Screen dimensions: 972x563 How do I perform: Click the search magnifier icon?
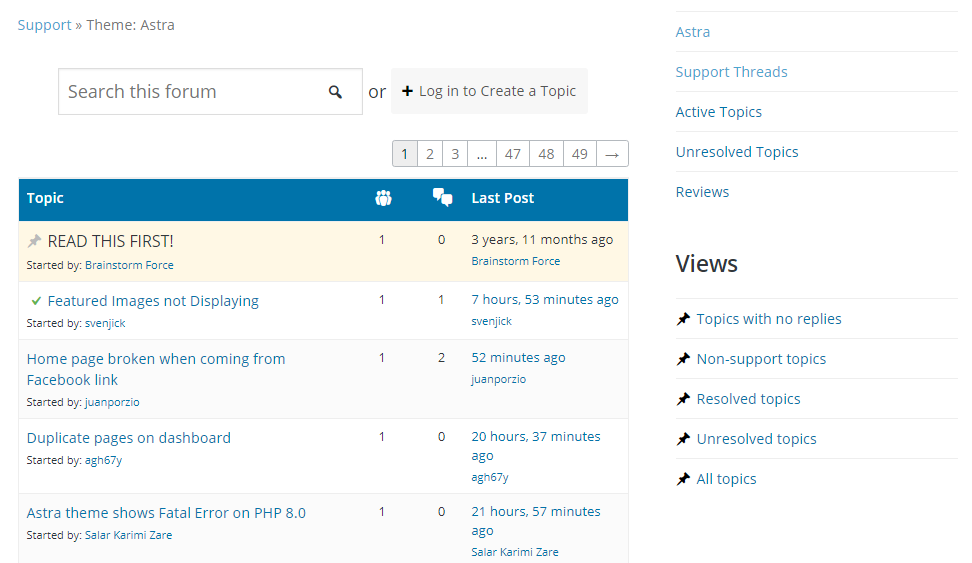[x=335, y=92]
